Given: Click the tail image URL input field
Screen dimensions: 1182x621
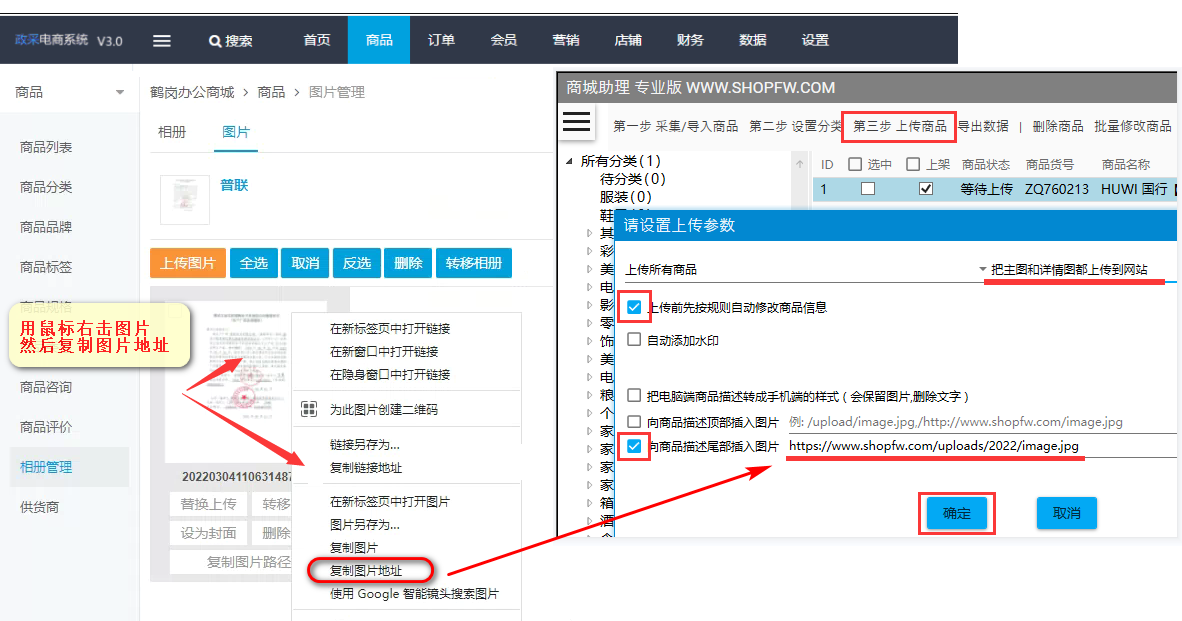Looking at the screenshot, I should coord(981,446).
